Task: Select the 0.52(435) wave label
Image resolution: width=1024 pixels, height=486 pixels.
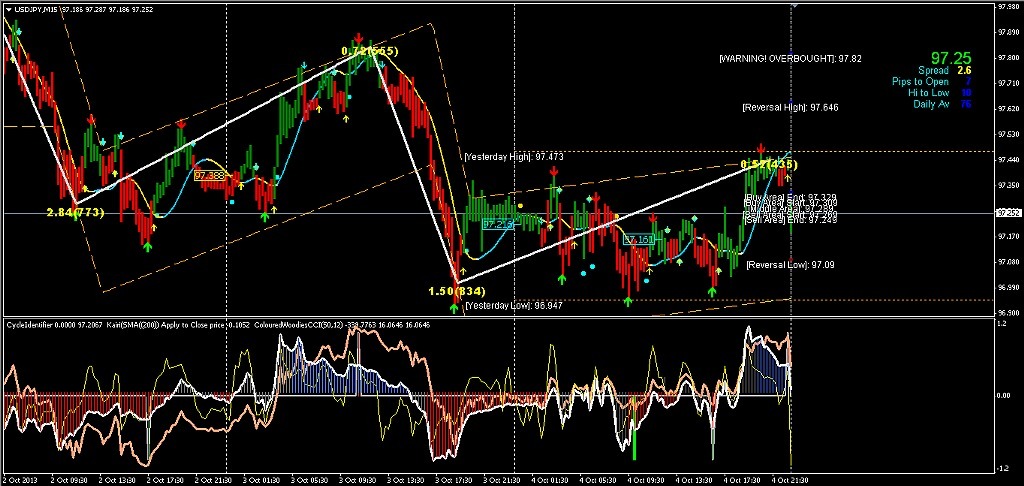Action: coord(769,164)
